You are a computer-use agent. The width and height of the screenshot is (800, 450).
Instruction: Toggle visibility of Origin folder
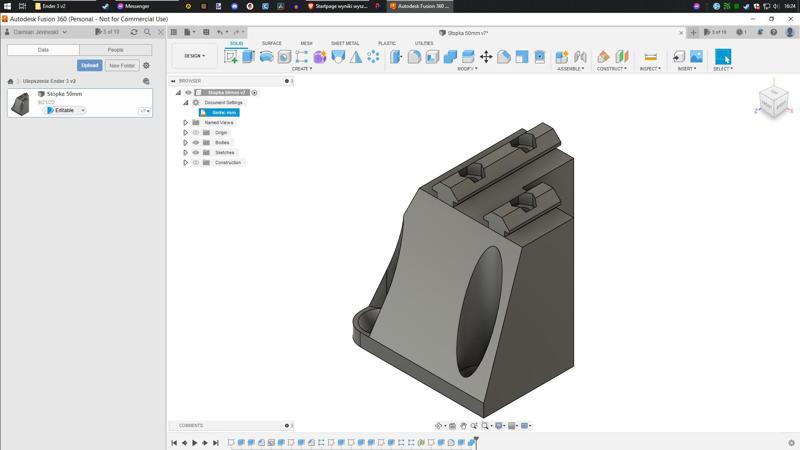tap(196, 133)
